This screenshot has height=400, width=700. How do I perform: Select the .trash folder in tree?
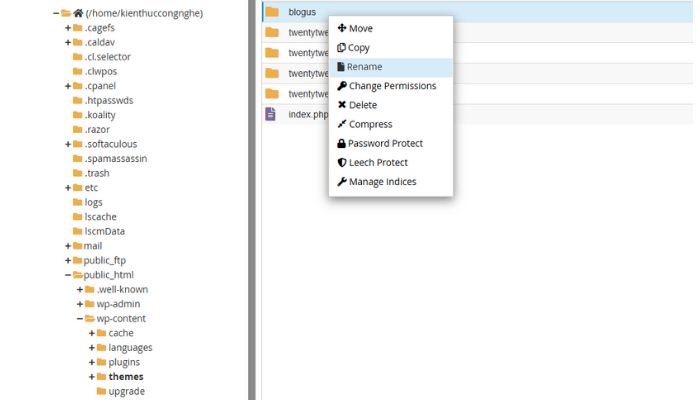click(x=97, y=173)
